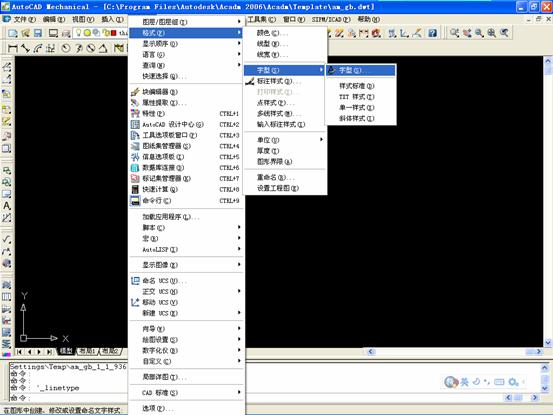Click the first layout tab arrow
This screenshot has height=415, width=553.
click(19, 352)
